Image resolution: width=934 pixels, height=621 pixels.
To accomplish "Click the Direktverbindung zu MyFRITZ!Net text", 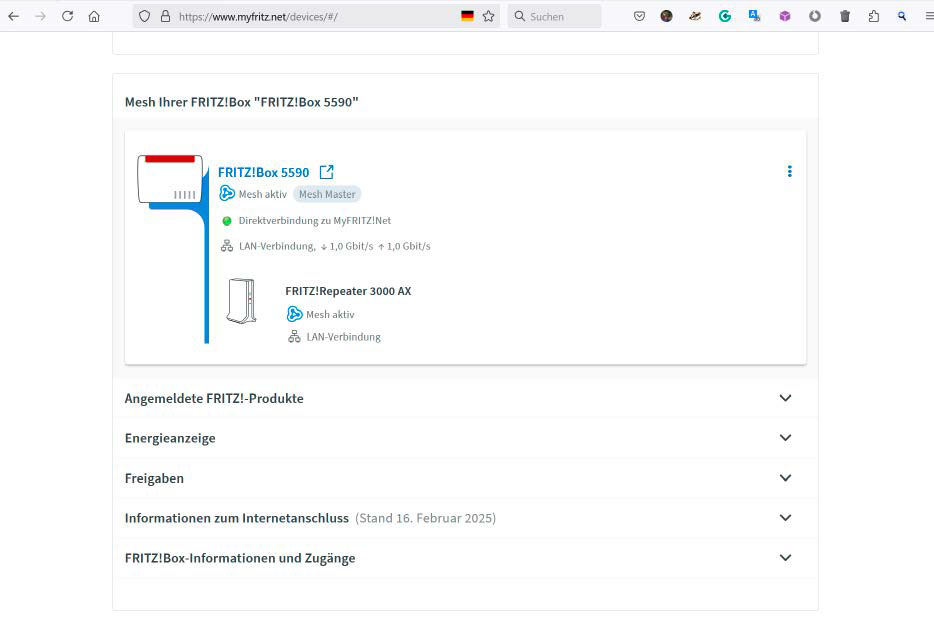I will (315, 221).
